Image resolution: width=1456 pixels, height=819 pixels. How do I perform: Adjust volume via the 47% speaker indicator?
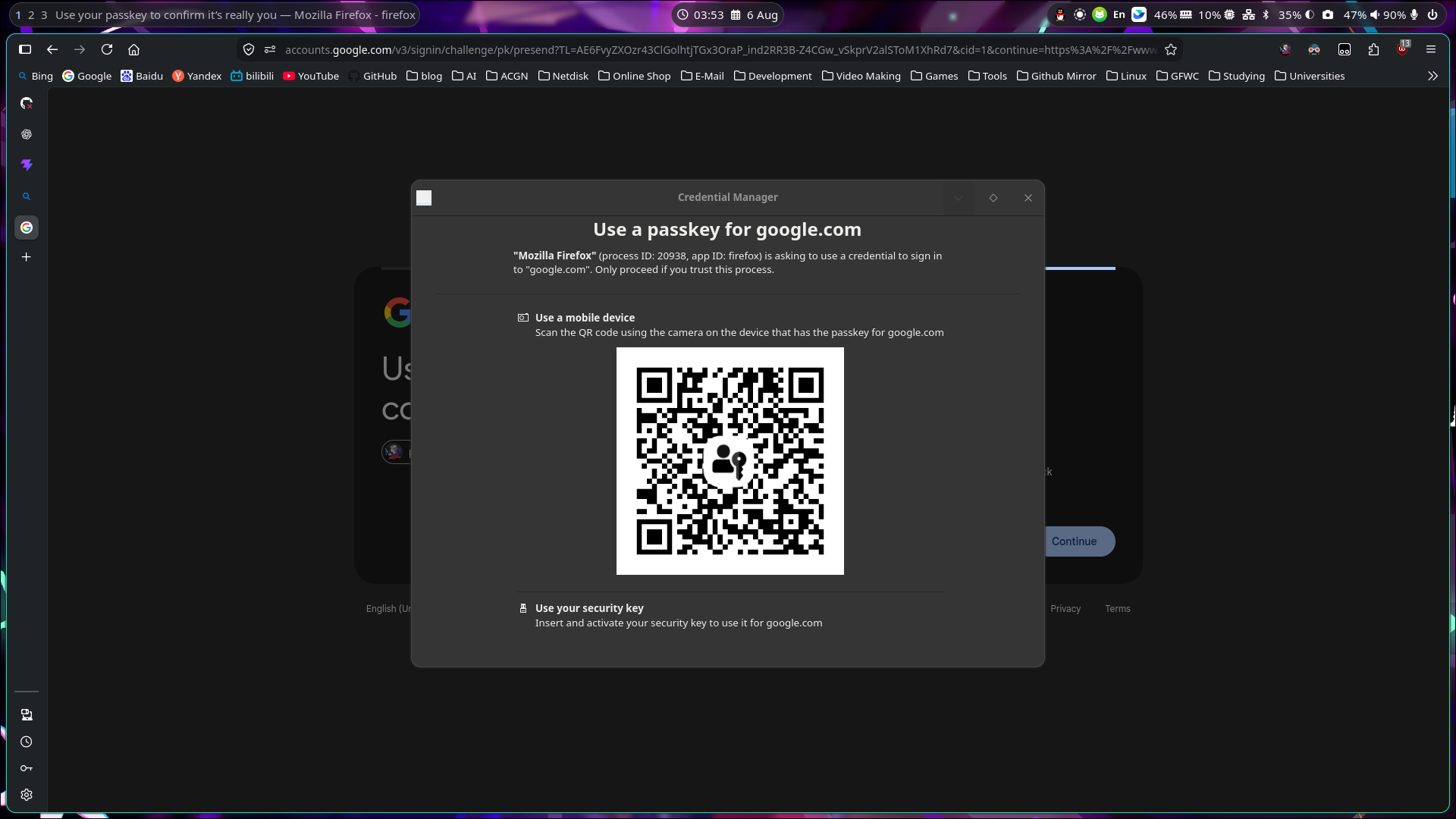1362,14
